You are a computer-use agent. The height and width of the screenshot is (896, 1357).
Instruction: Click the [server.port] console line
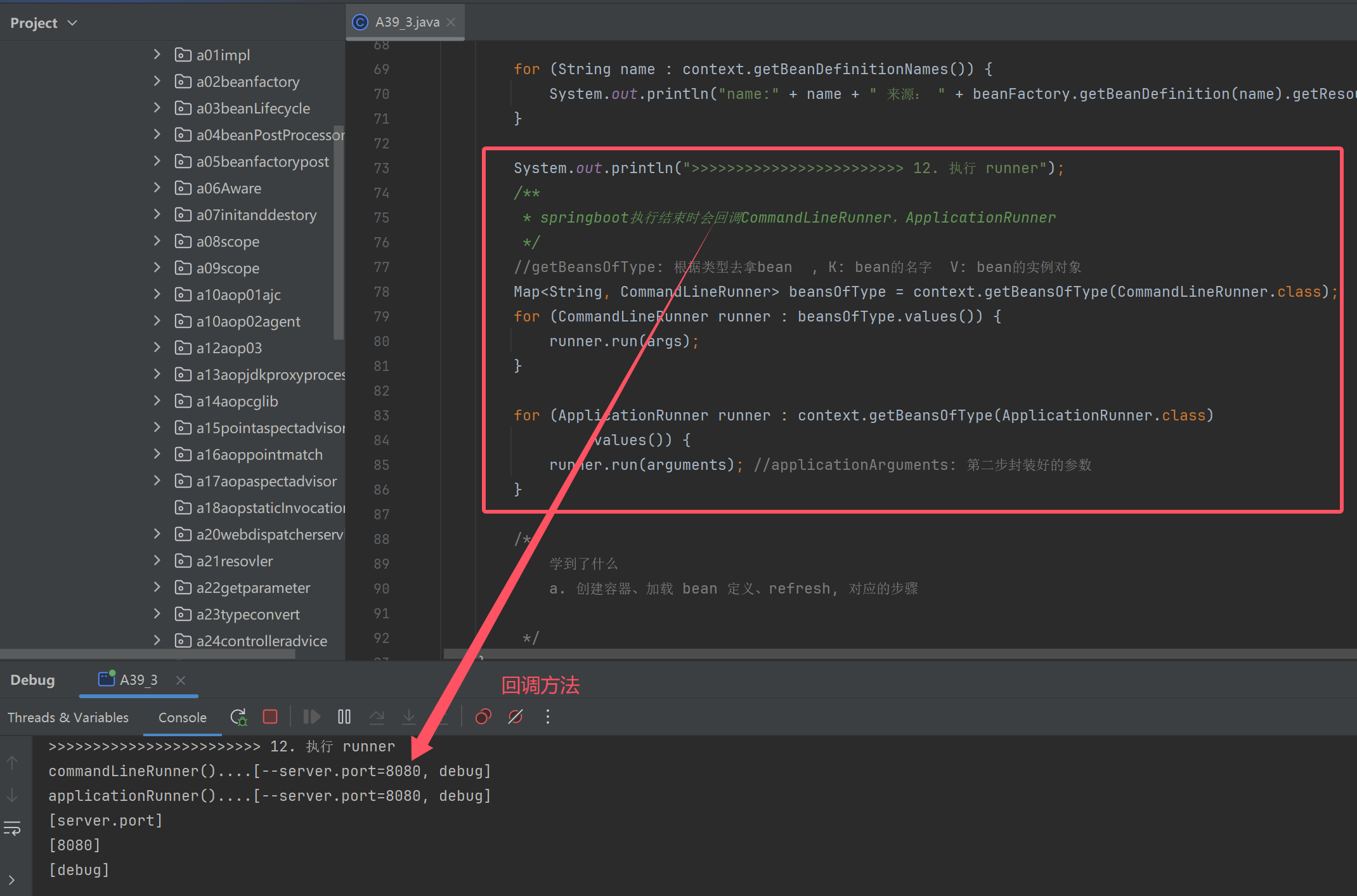(105, 821)
